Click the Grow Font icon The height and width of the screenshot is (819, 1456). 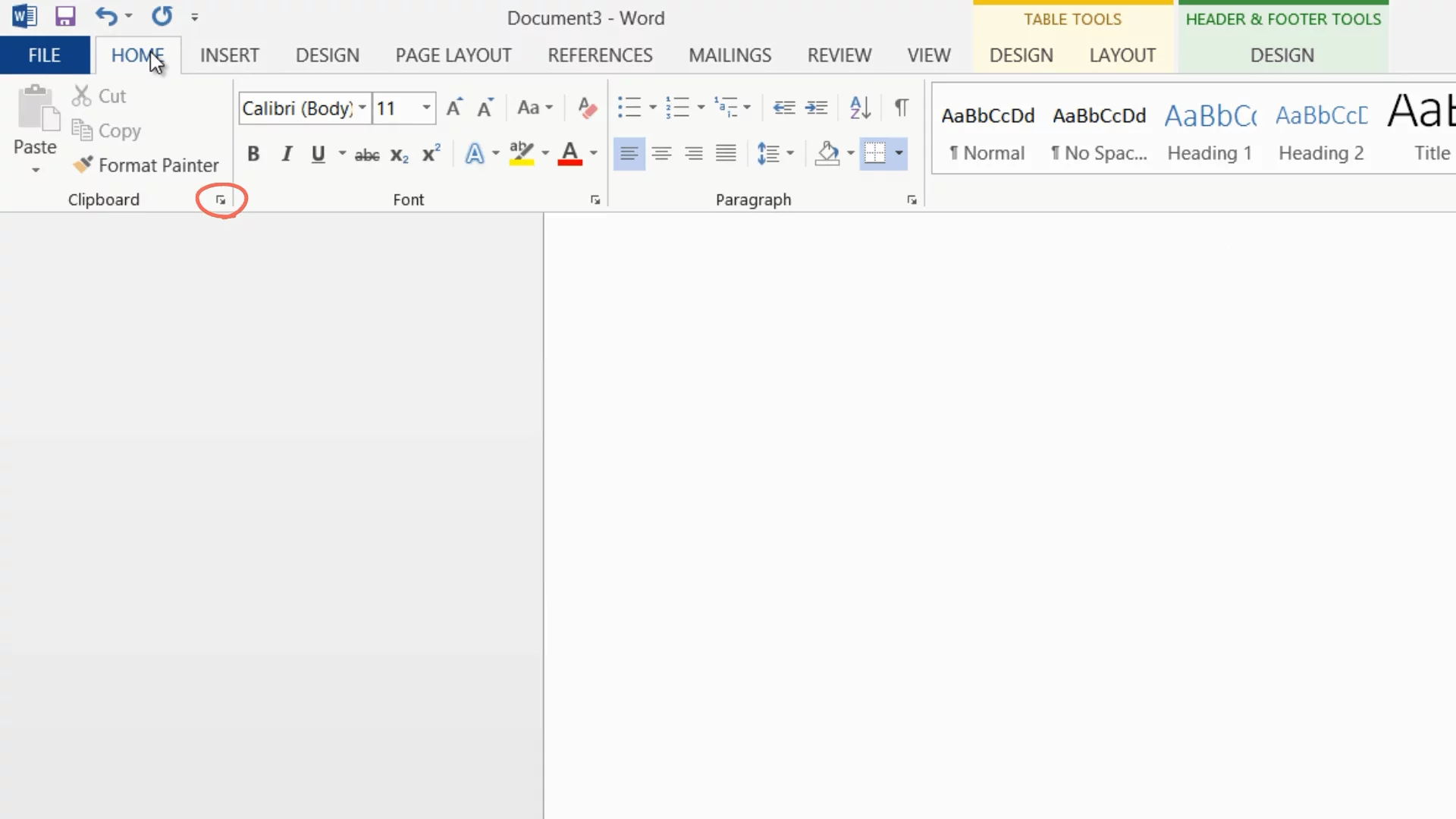click(453, 108)
